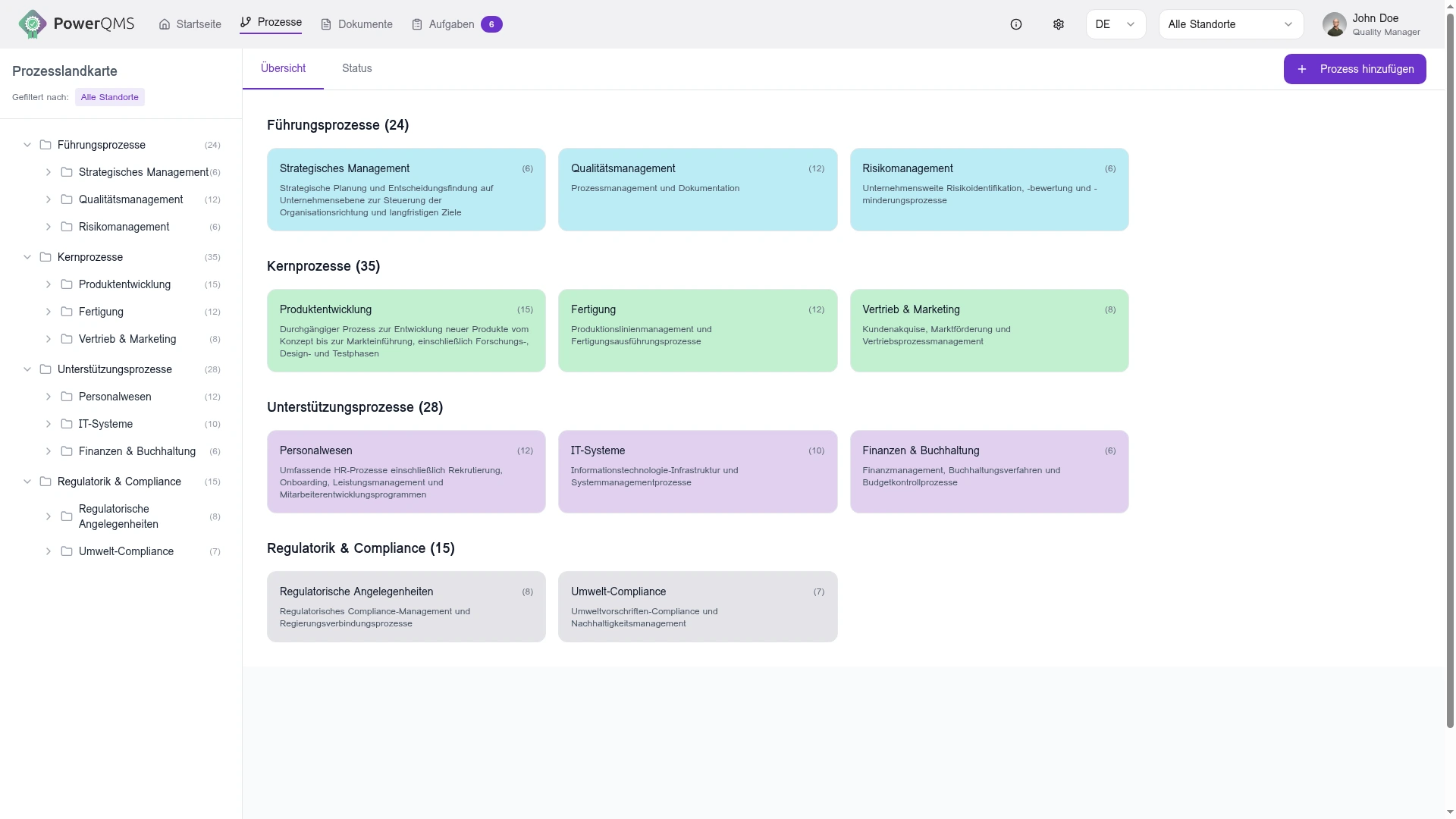
Task: Click the Alle Standorte filter chip
Action: [x=110, y=97]
